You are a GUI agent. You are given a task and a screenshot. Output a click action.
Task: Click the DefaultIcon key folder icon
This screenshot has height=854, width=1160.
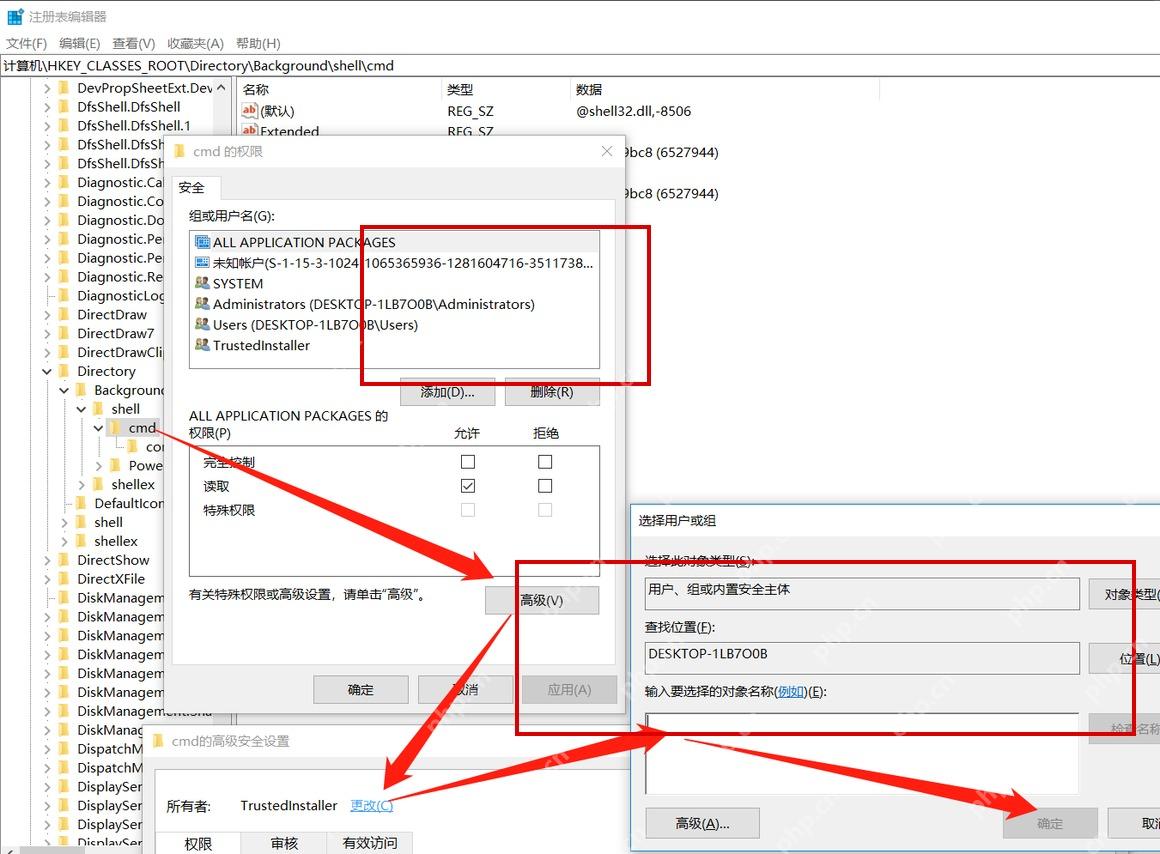tap(81, 503)
